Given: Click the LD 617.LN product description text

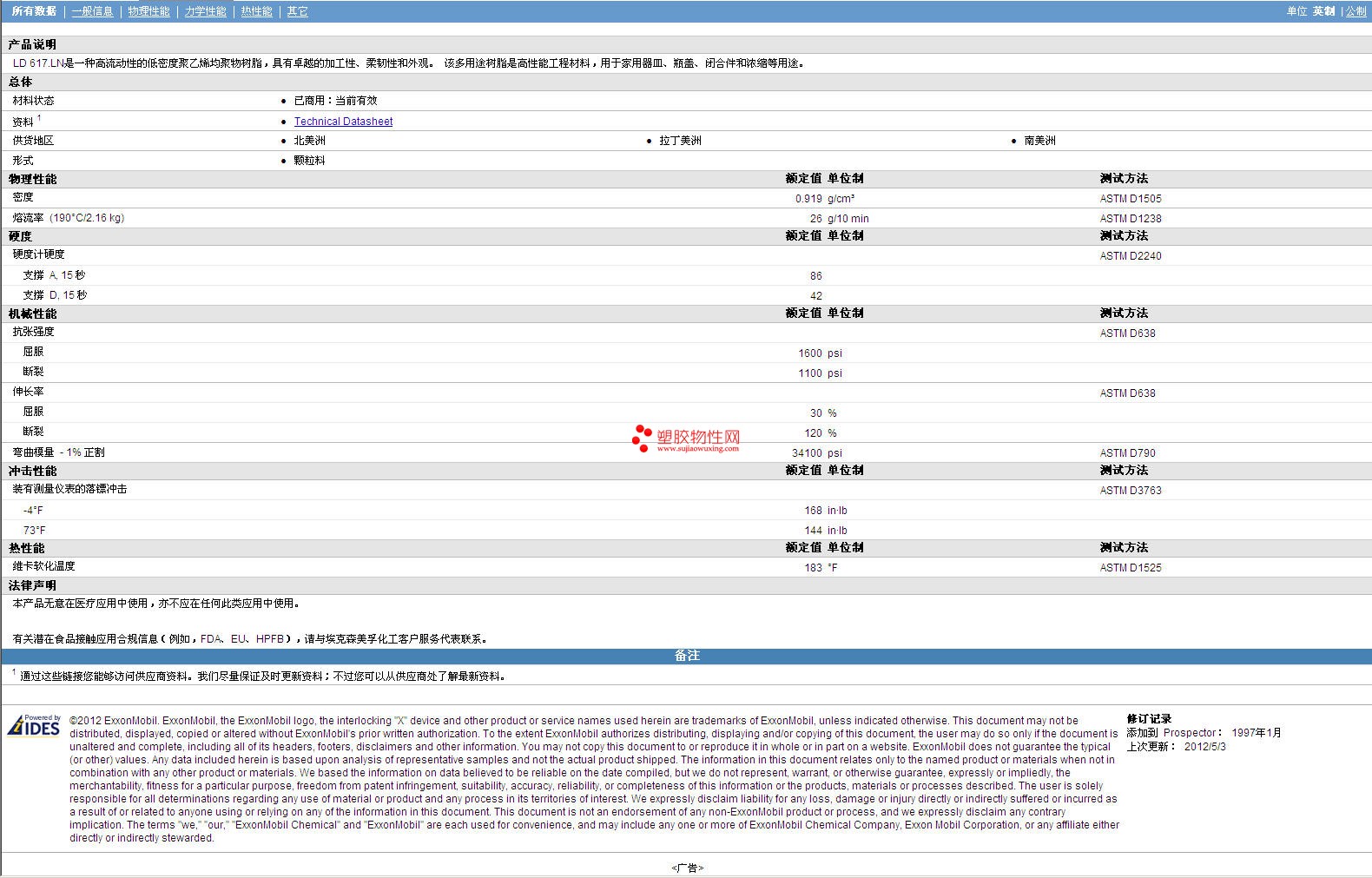Looking at the screenshot, I should coord(409,63).
